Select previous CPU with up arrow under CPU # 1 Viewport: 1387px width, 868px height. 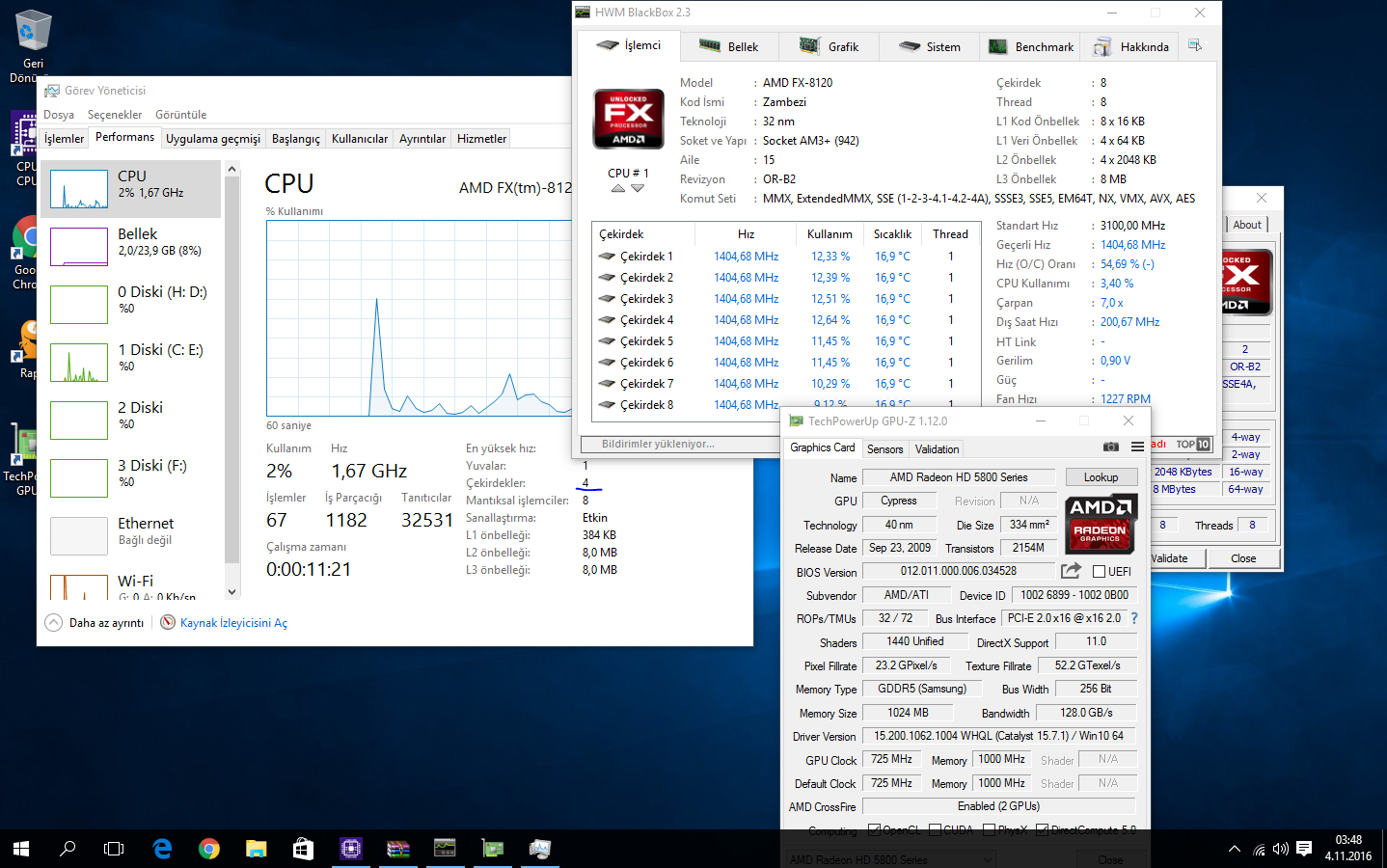click(618, 188)
